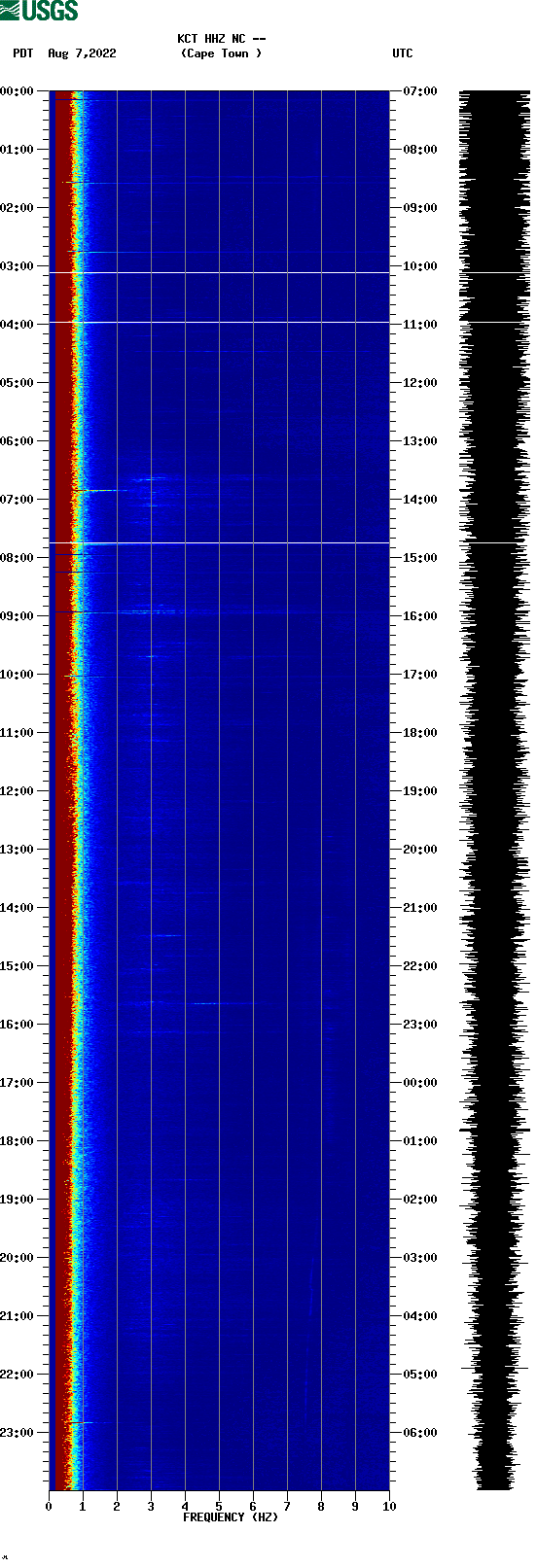Click the 06:00 UTC time label
The image size is (537, 1568).
click(420, 1433)
